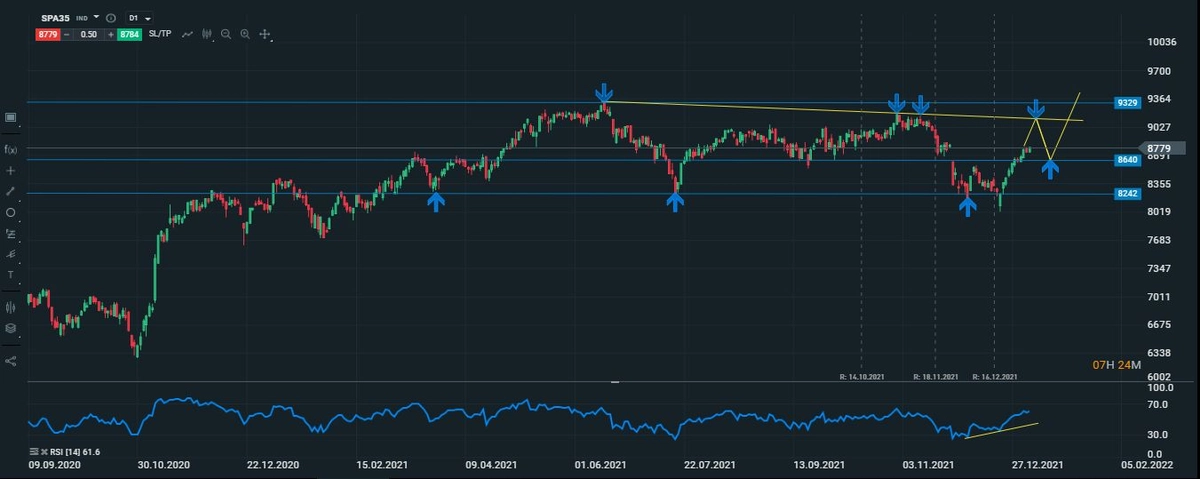
Task: Open the D1 timeframe dropdown
Action: pos(139,18)
